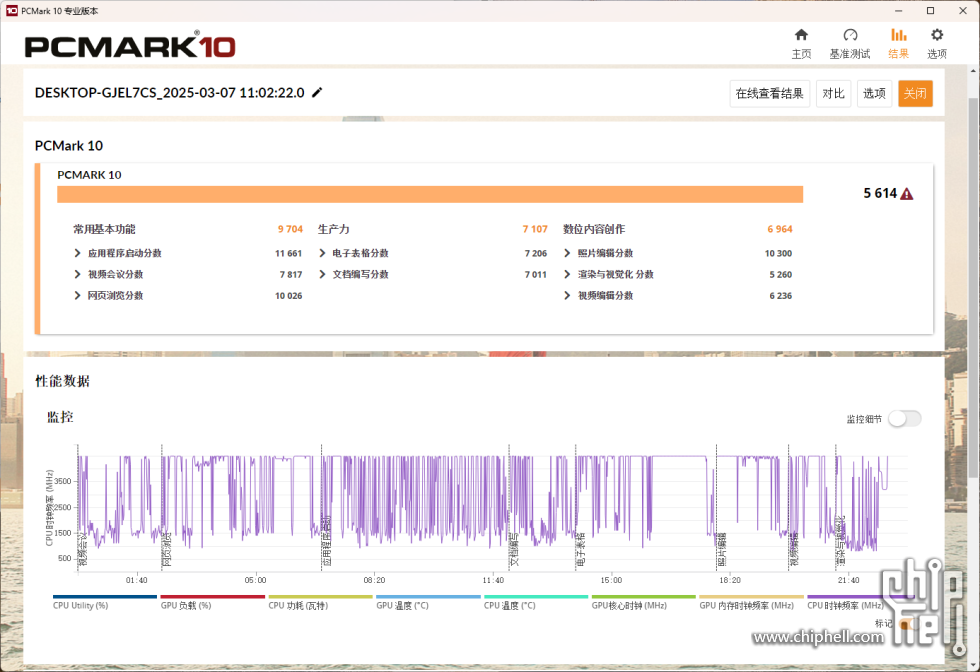Click the 视频会议 marker on the chart

click(82, 550)
